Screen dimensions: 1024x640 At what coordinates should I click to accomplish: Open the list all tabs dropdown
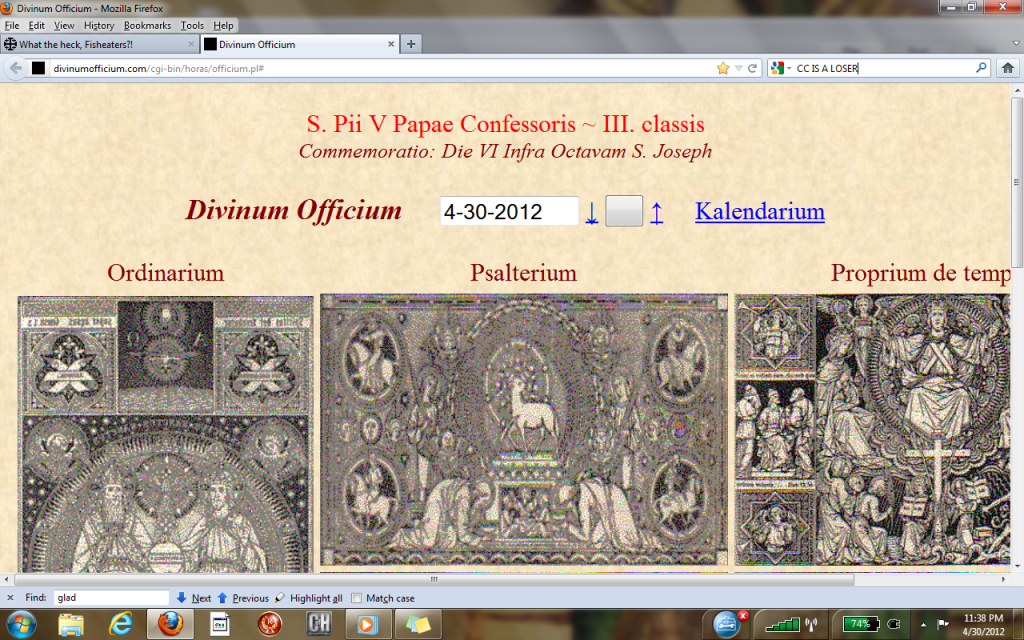point(1016,44)
